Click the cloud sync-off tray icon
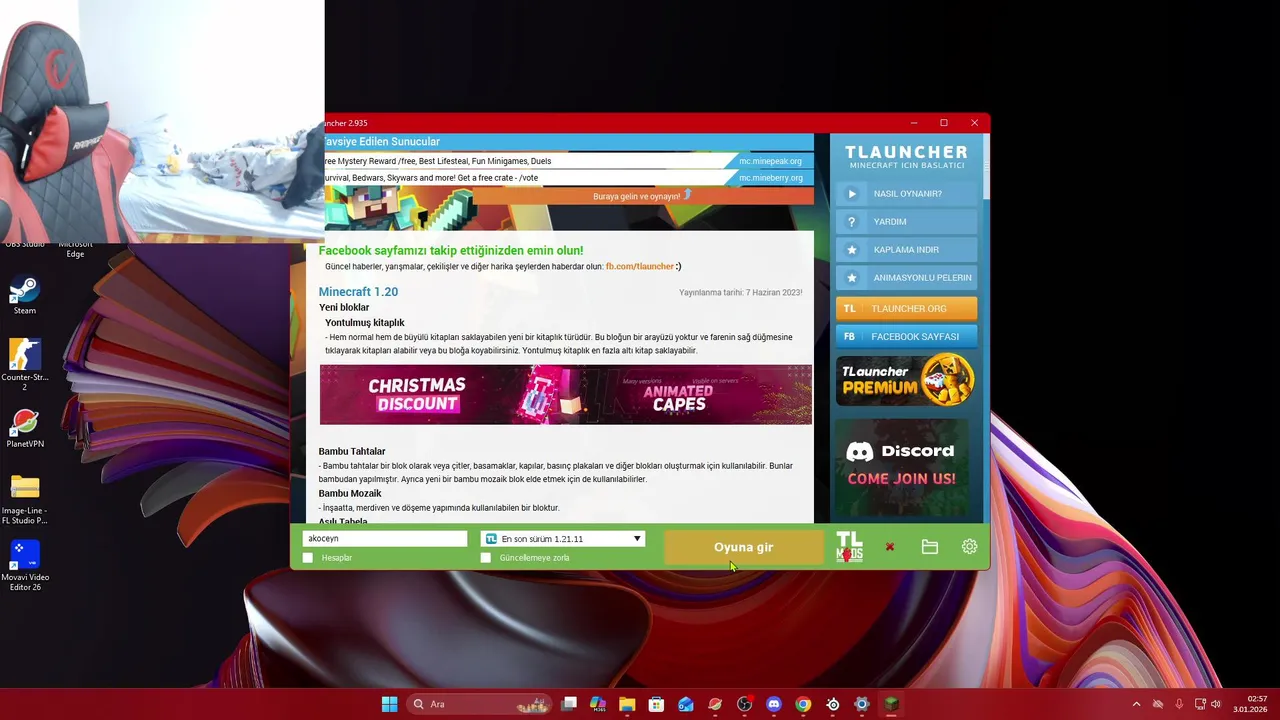 (x=1158, y=704)
